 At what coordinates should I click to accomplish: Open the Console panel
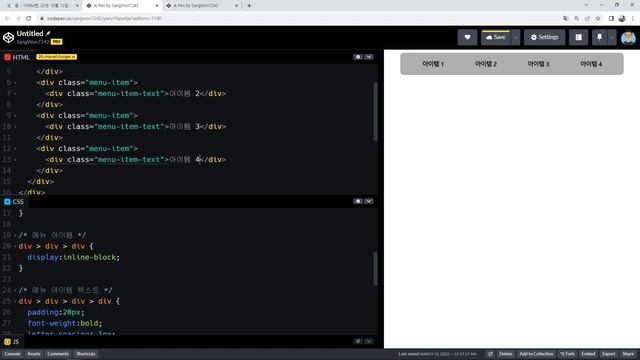click(x=12, y=354)
